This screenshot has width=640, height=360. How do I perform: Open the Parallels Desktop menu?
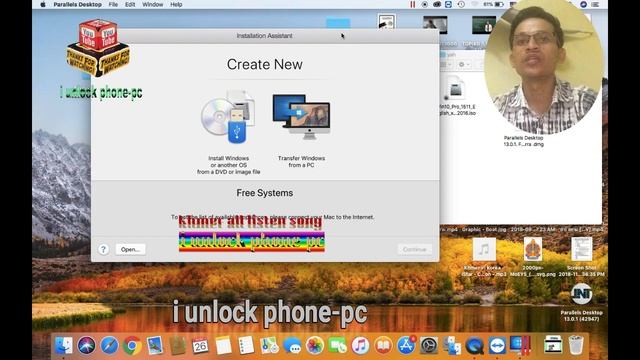pyautogui.click(x=78, y=4)
